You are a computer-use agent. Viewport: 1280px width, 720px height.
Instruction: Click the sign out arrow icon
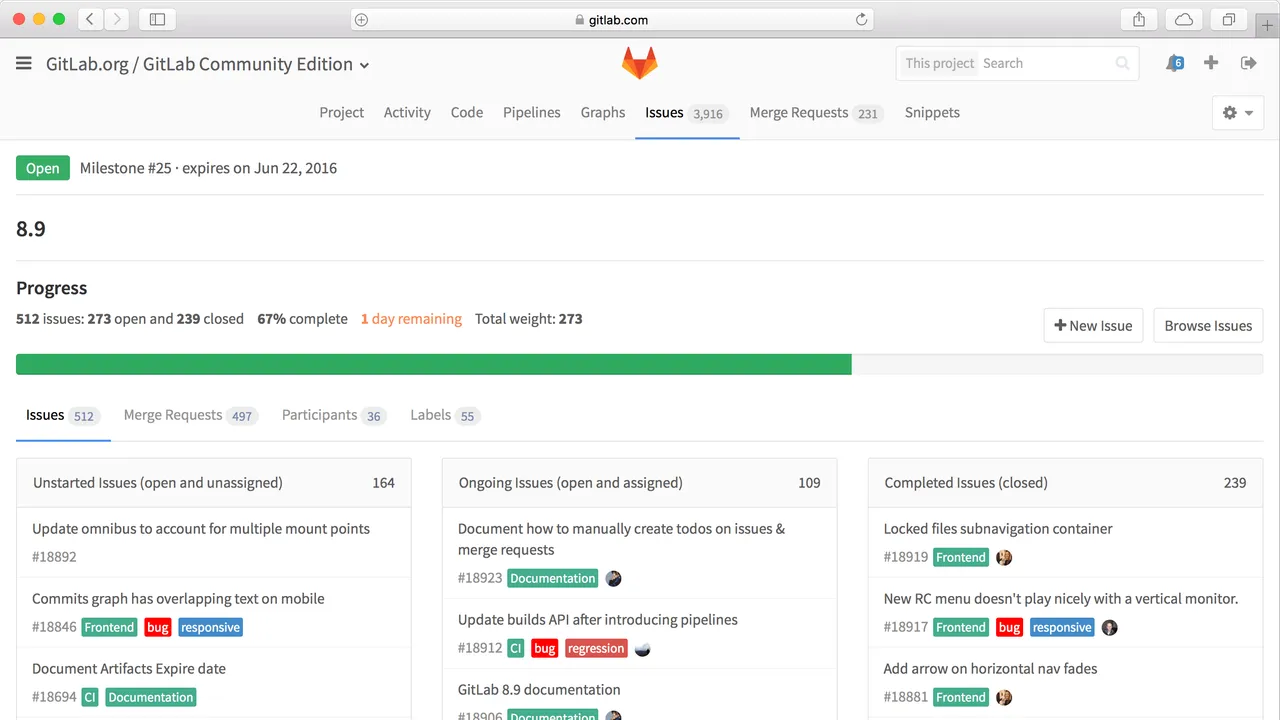[x=1248, y=63]
